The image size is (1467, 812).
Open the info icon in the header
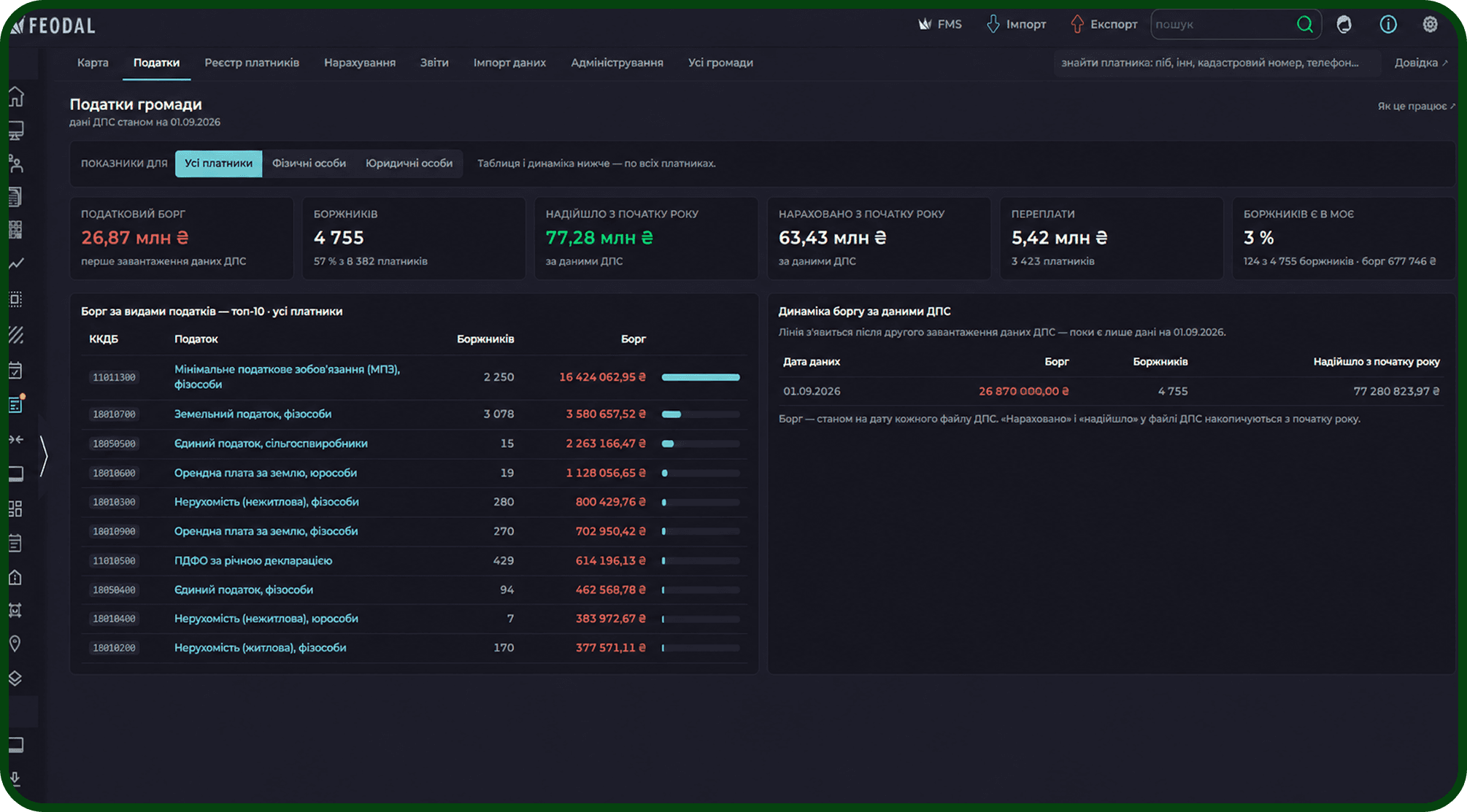(x=1388, y=24)
